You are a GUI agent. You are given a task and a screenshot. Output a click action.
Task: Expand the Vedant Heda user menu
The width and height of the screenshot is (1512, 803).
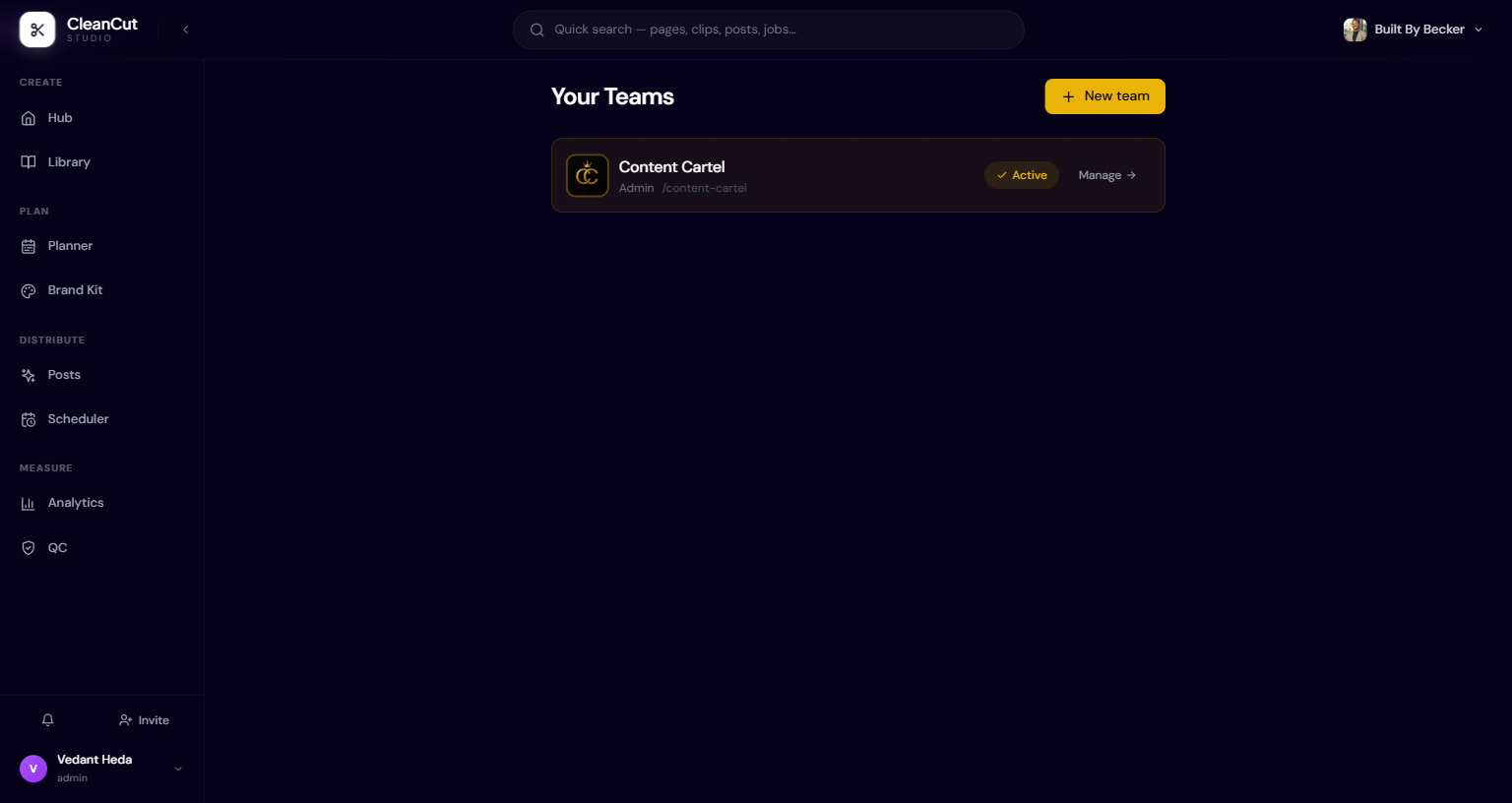click(178, 769)
